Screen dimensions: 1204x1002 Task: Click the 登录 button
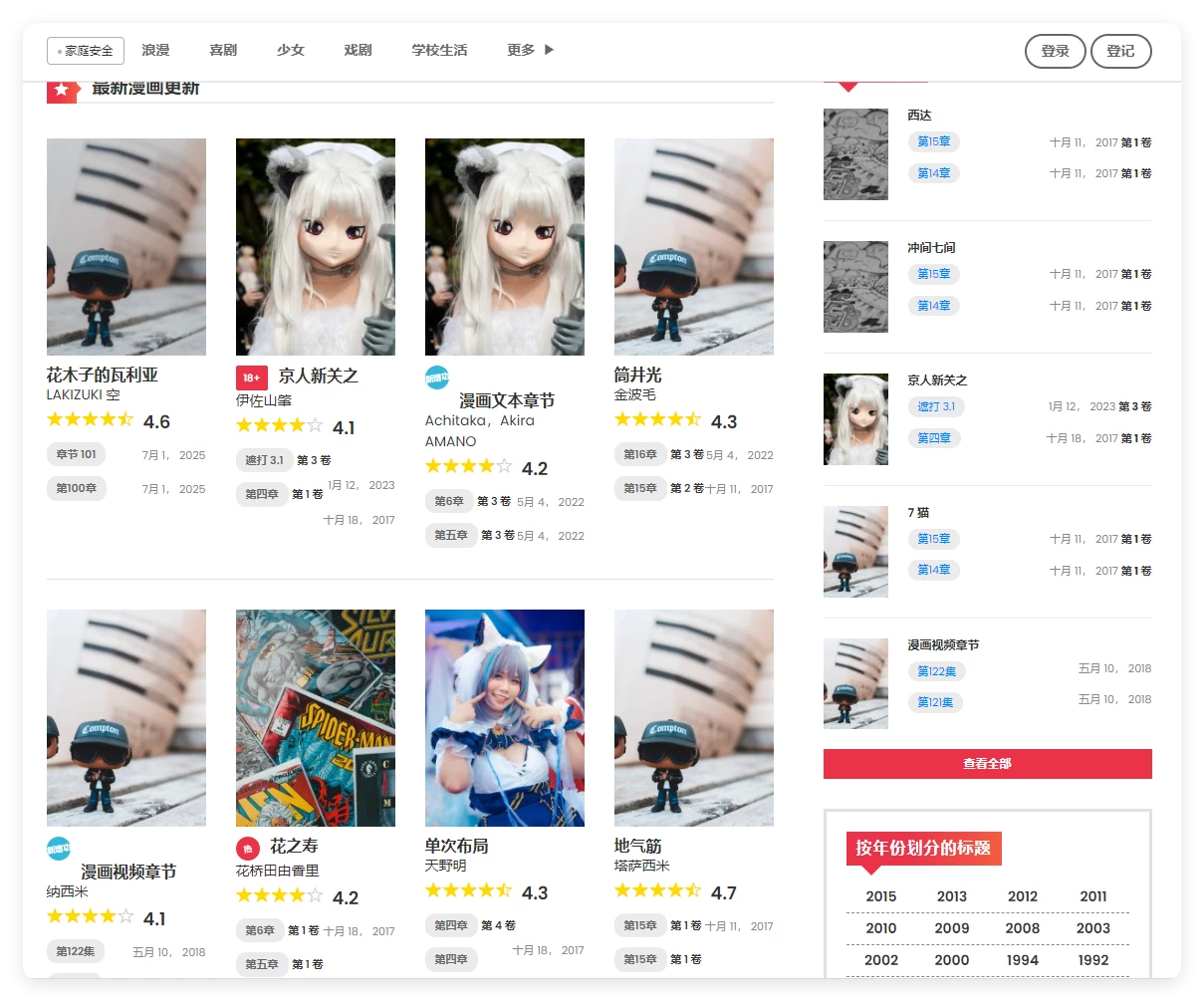(1055, 51)
